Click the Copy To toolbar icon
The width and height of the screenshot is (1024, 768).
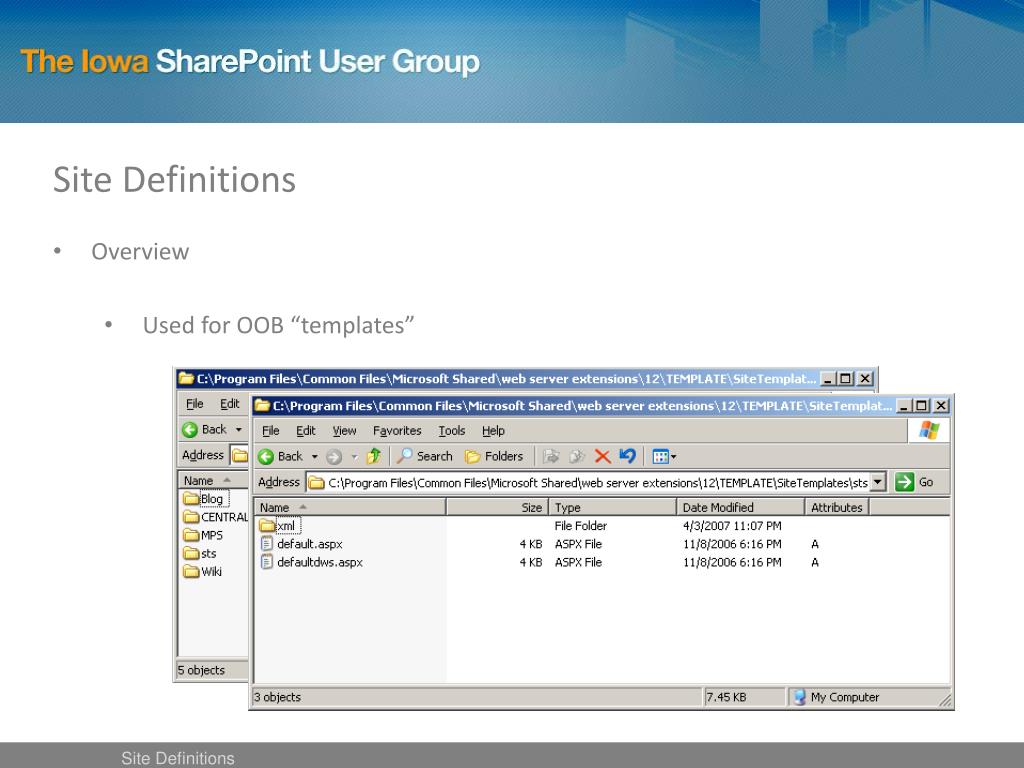577,456
